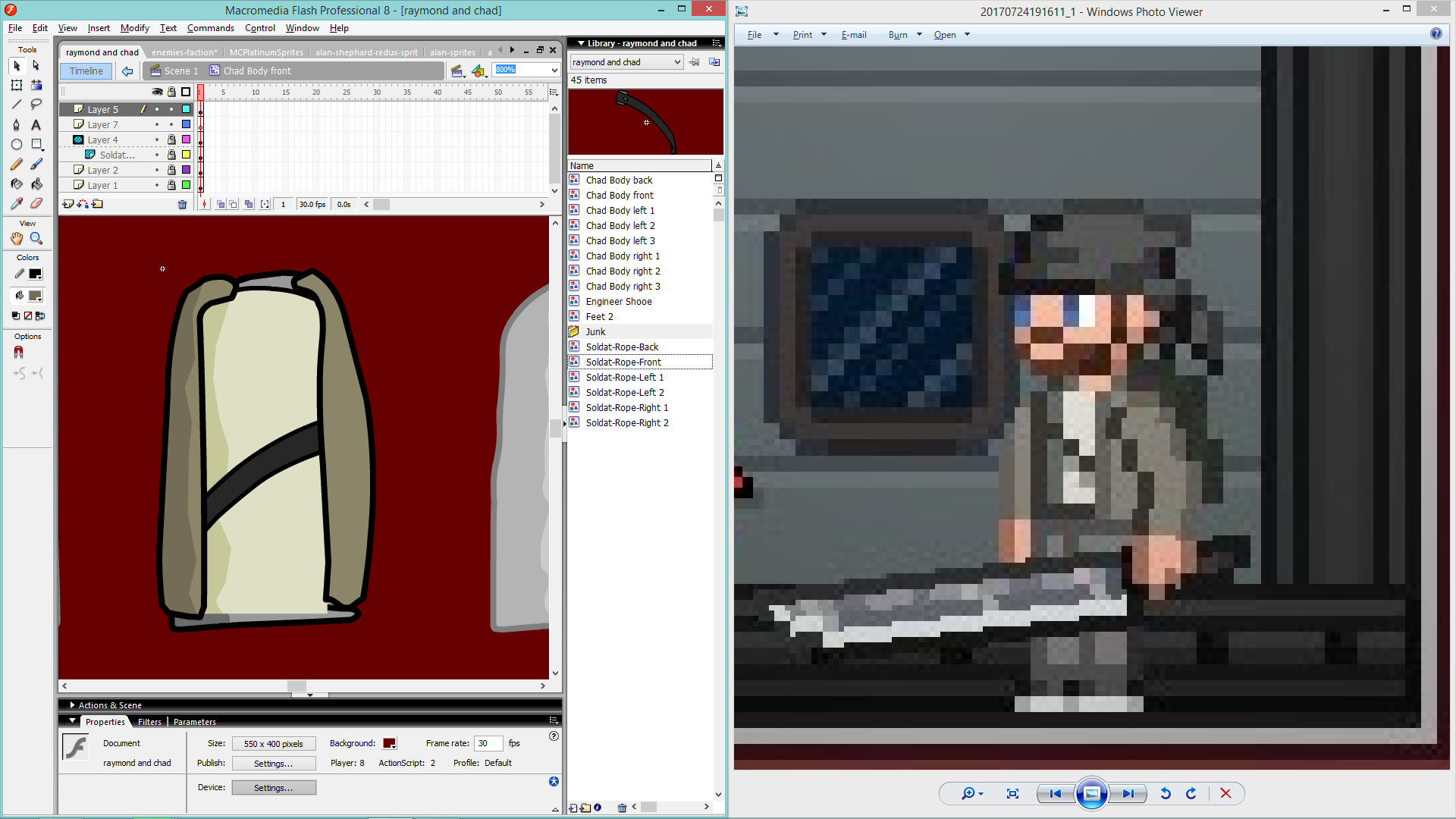Toggle Lock All Layers header icon
This screenshot has width=1456, height=819.
pyautogui.click(x=171, y=92)
